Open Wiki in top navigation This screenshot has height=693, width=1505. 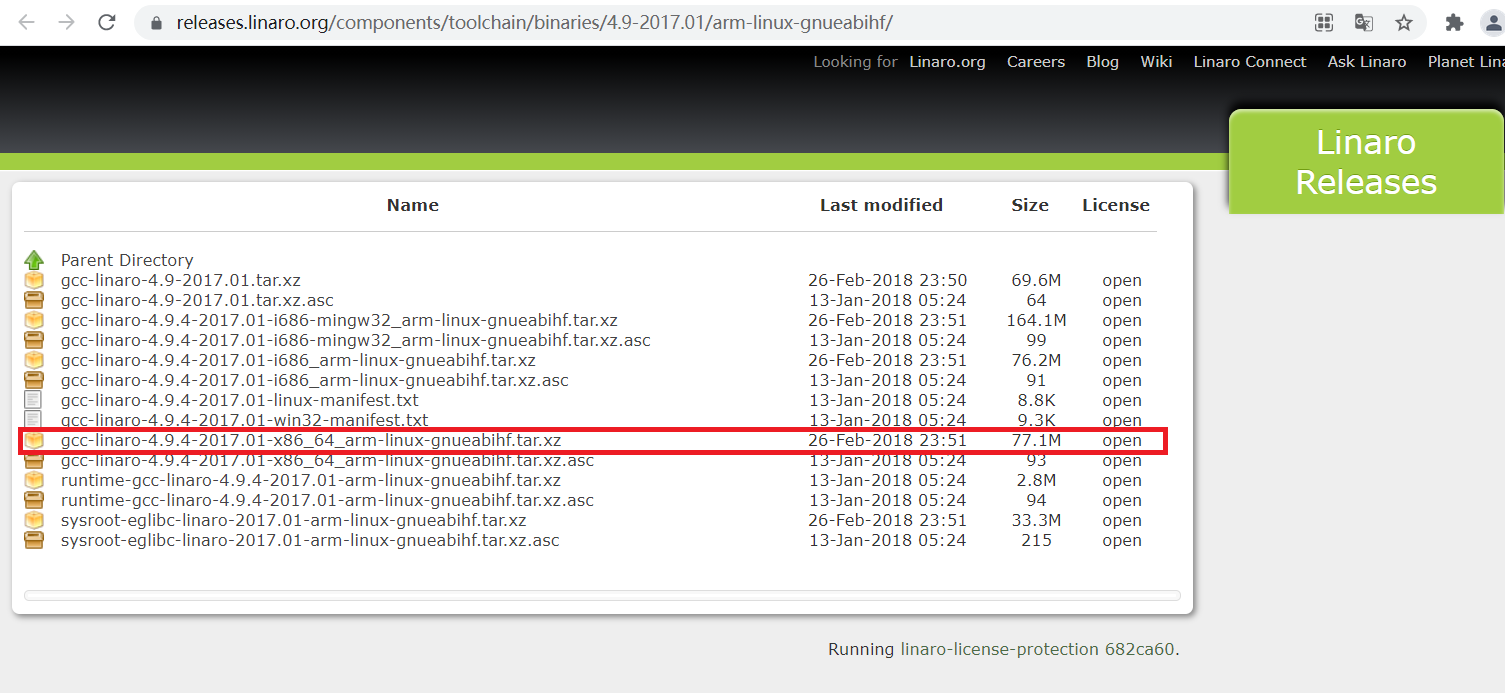click(x=1156, y=62)
